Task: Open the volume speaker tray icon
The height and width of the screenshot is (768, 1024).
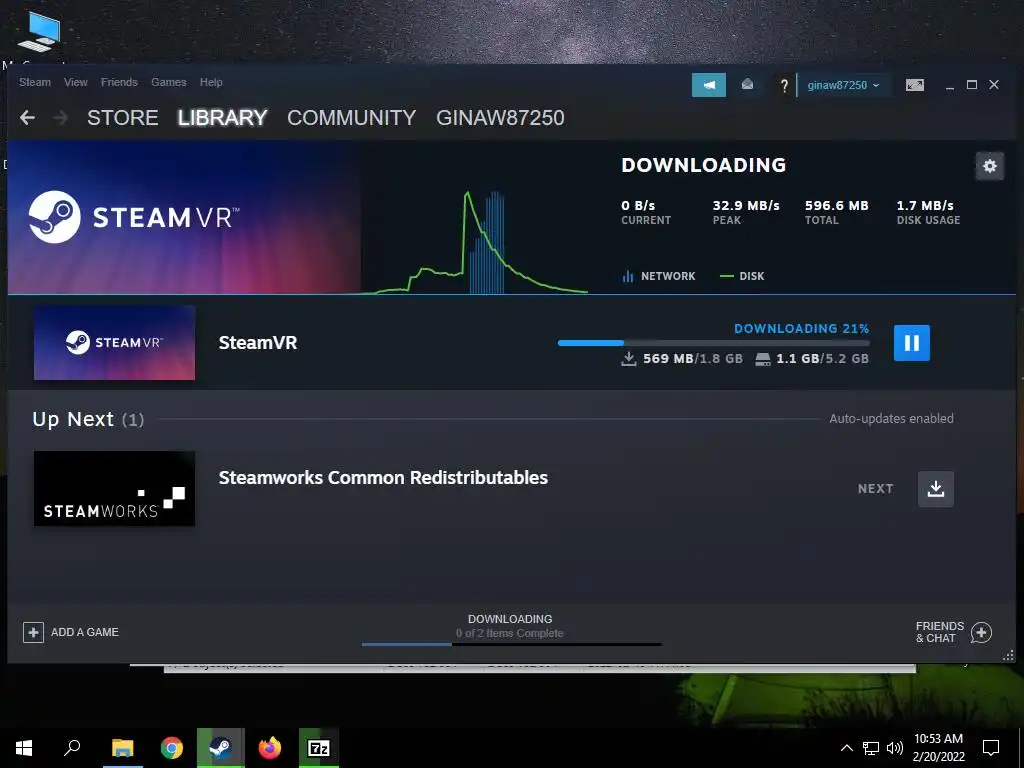Action: coord(895,748)
